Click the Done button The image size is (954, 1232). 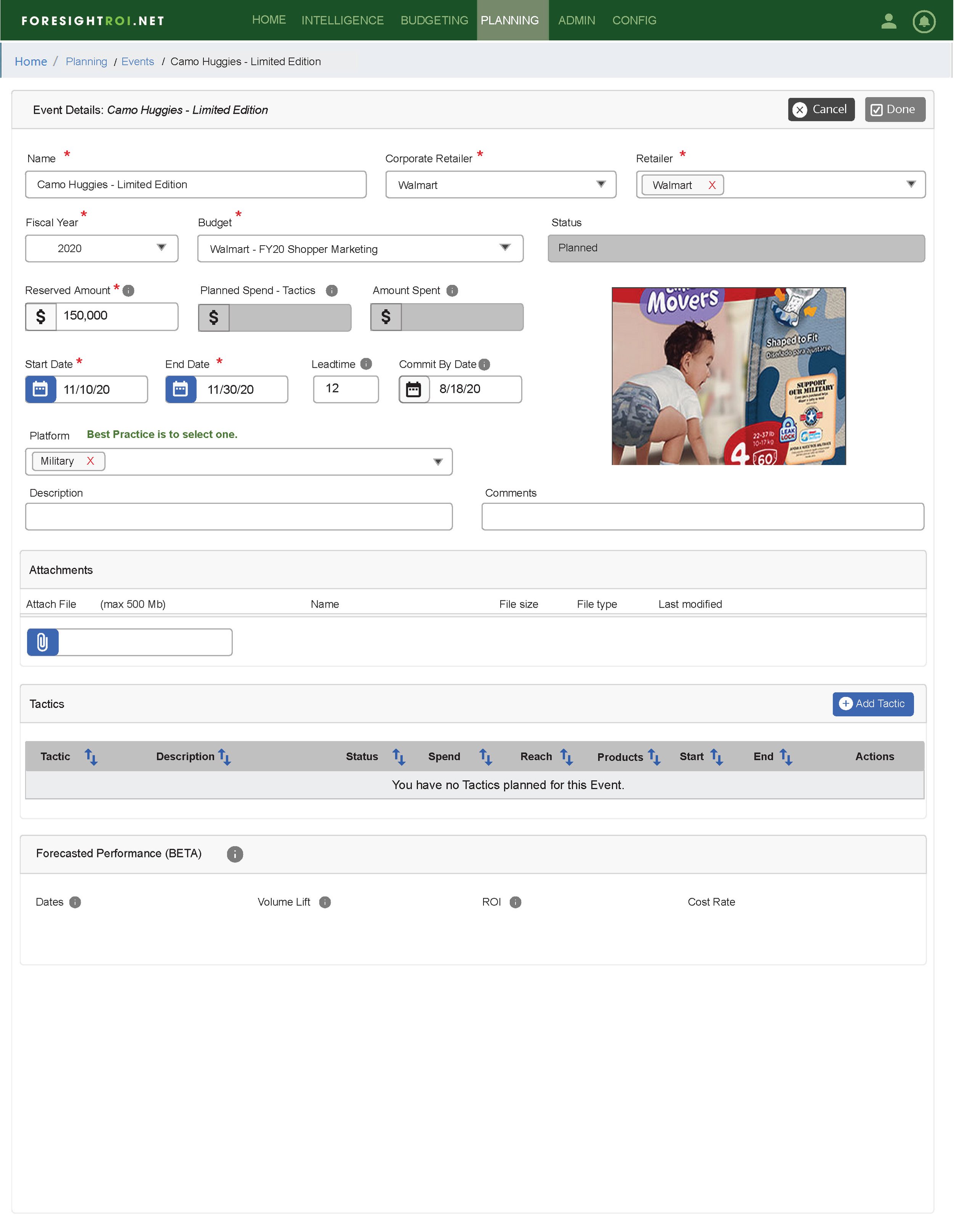pyautogui.click(x=895, y=109)
